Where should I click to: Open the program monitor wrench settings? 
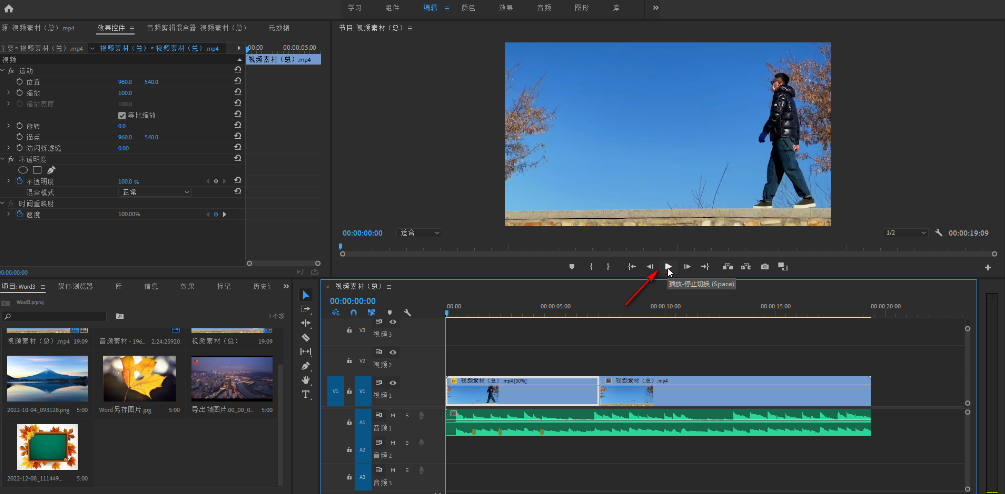pyautogui.click(x=939, y=233)
